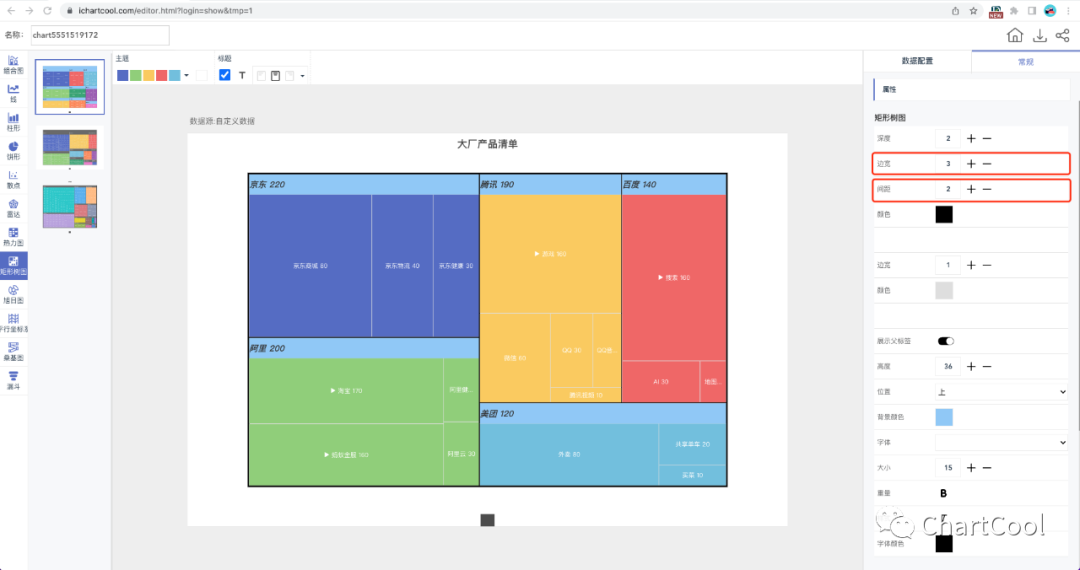1080x570 pixels.
Task: Decrease 间距 gap value with minus
Action: pyautogui.click(x=987, y=189)
